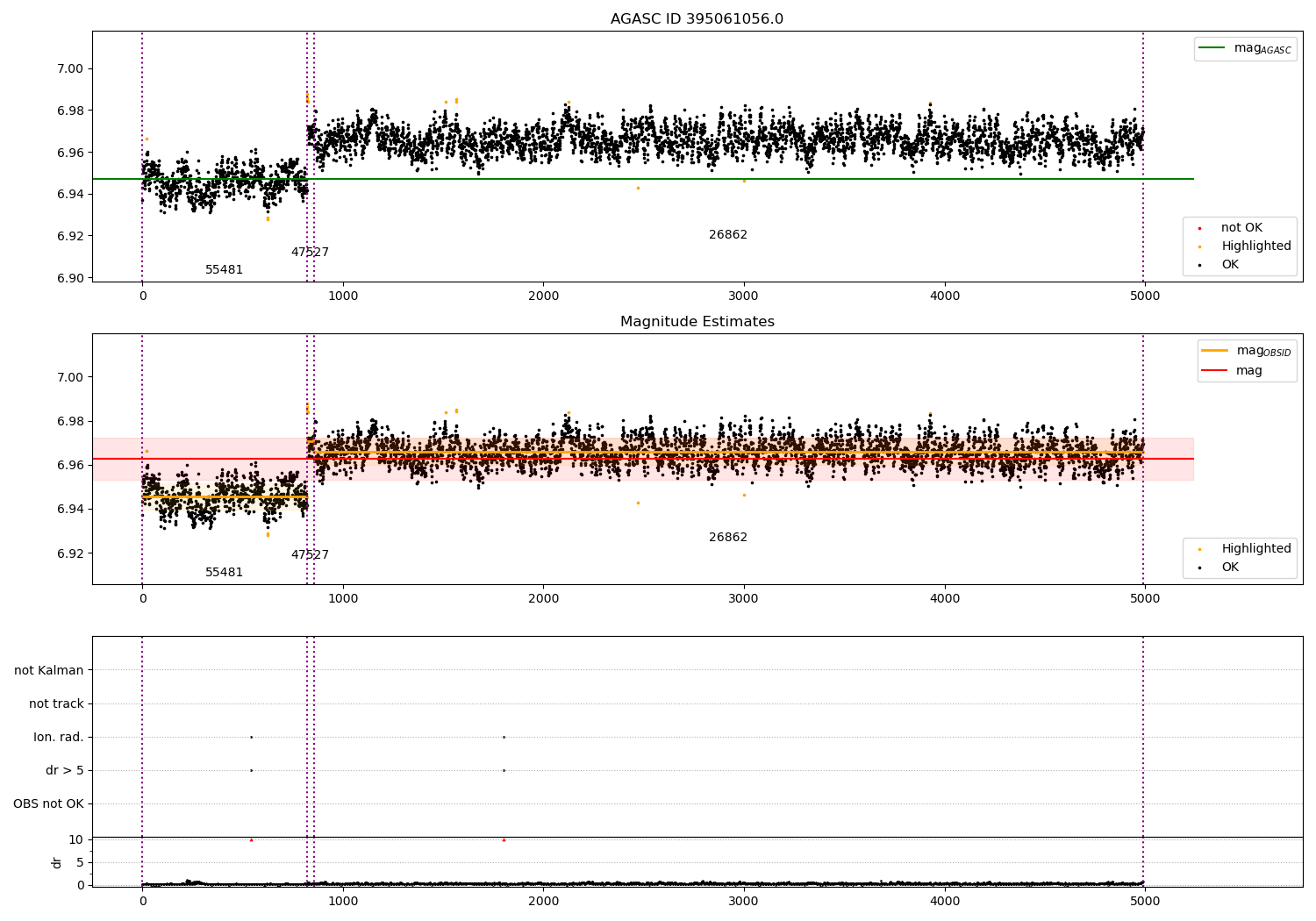Click the "10" tick label on the dr axis
1316x921 pixels.
(76, 839)
